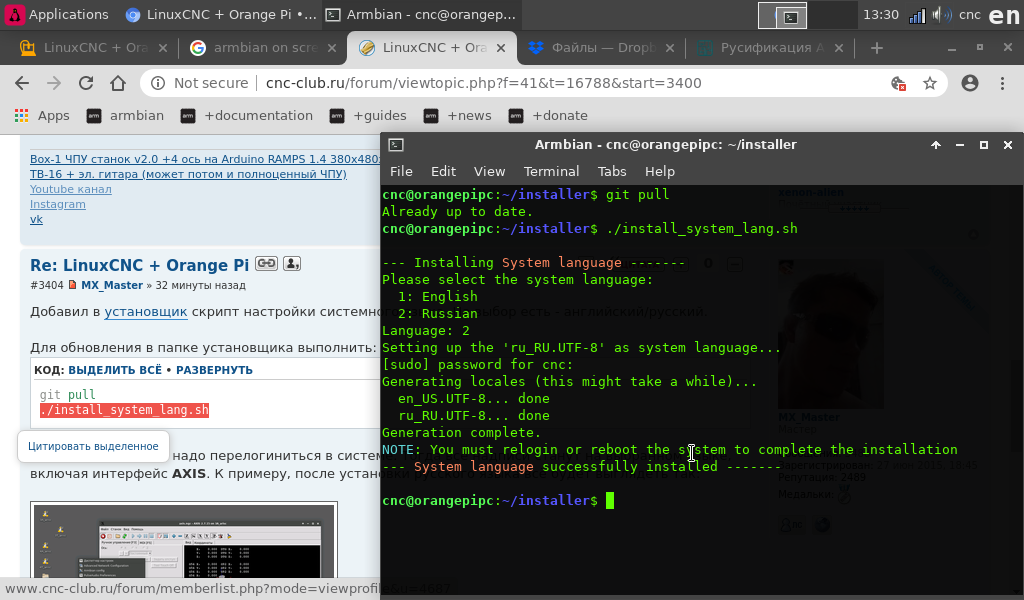The height and width of the screenshot is (600, 1024).
Task: Open the browser profile avatar
Action: [x=970, y=83]
